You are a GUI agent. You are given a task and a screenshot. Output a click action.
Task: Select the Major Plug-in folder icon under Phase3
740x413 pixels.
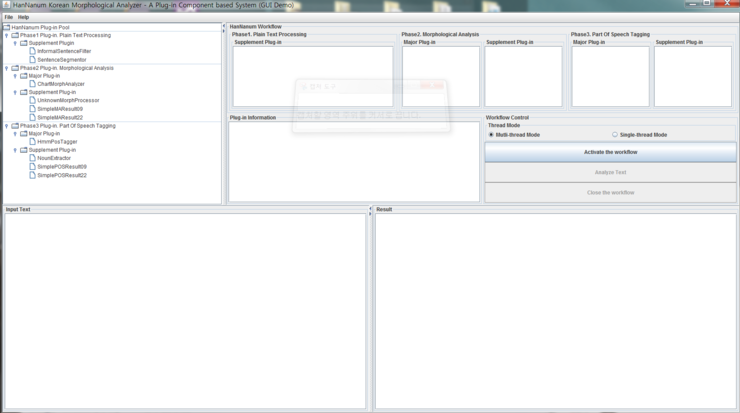24,134
